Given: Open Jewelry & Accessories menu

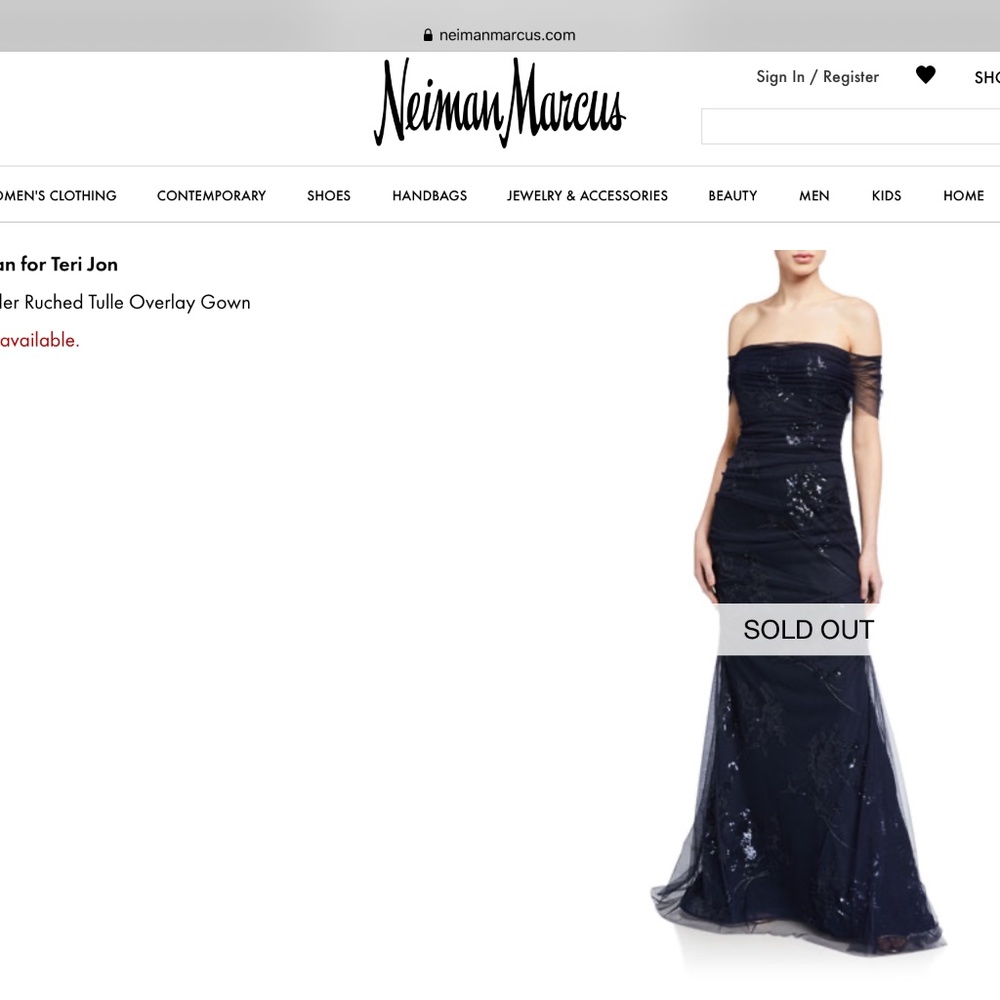Looking at the screenshot, I should [587, 196].
